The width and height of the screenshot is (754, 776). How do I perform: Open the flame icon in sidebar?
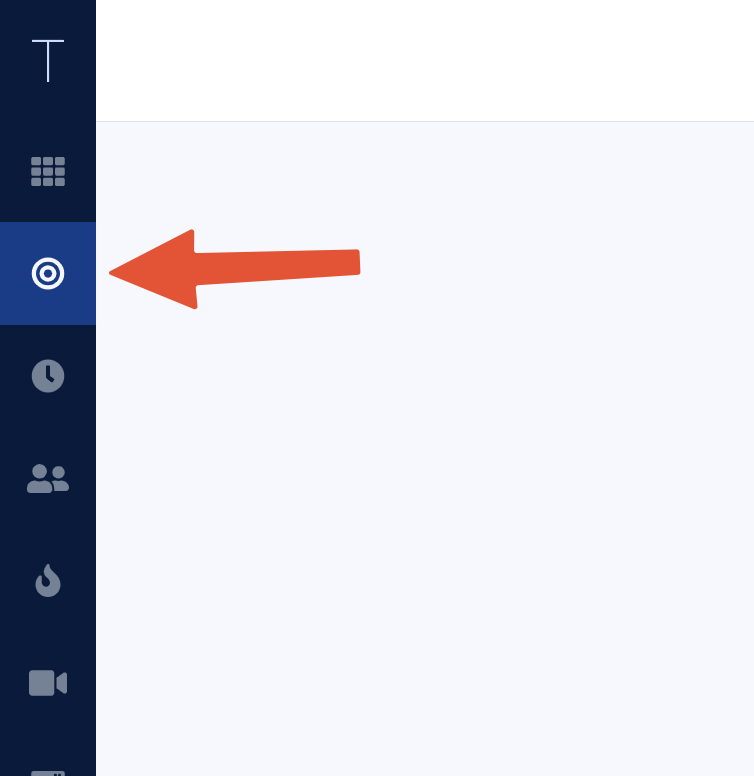point(48,581)
